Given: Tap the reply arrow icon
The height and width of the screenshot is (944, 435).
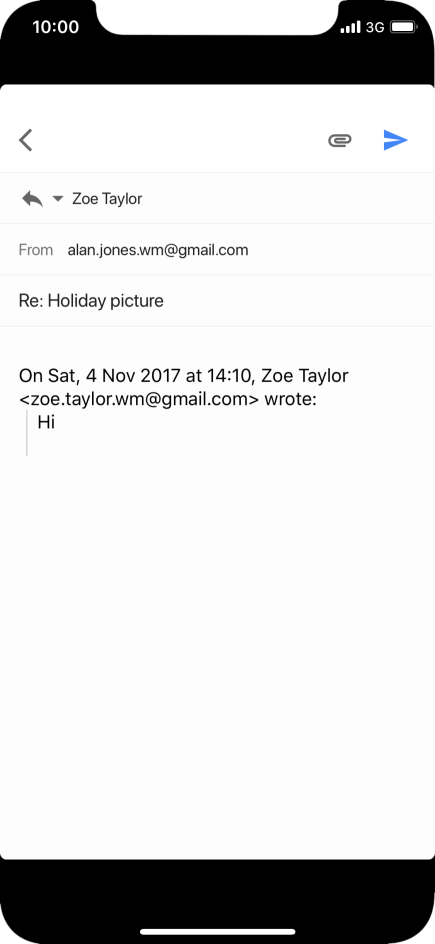Looking at the screenshot, I should (x=32, y=199).
